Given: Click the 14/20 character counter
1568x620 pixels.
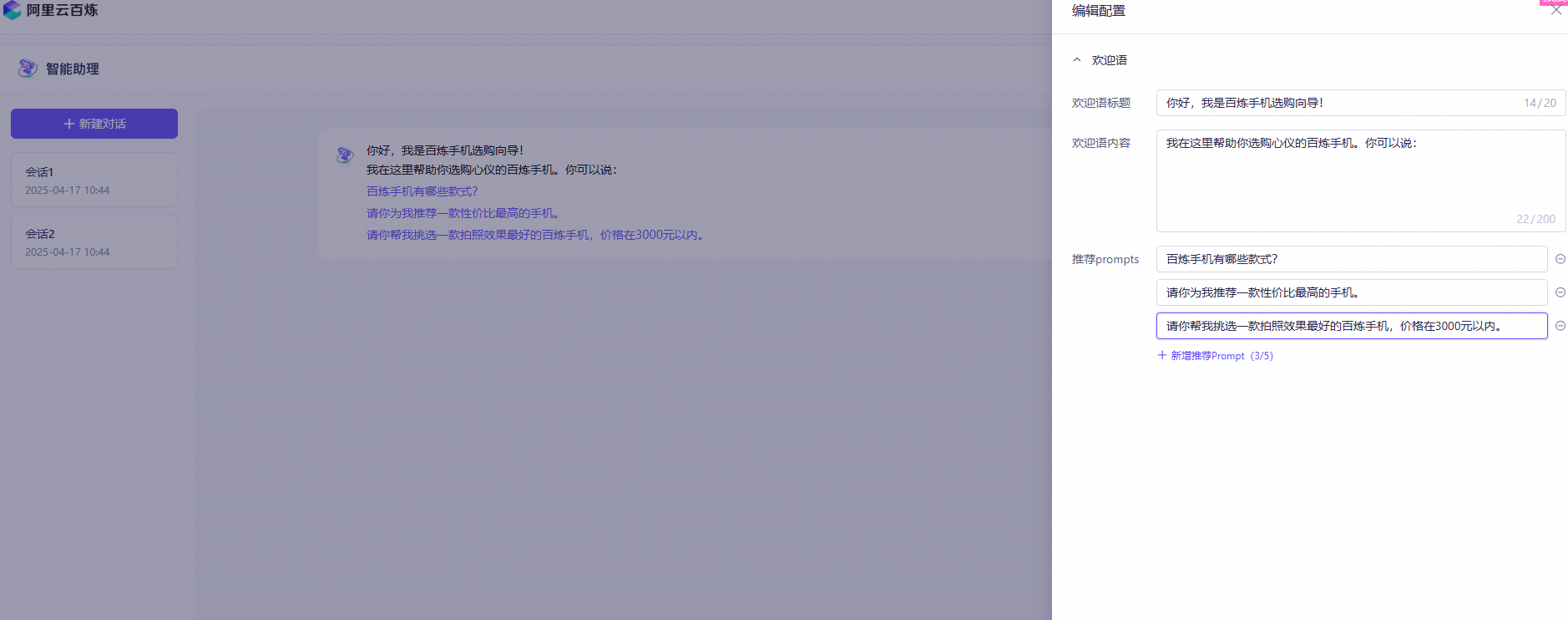Looking at the screenshot, I should pos(1540,103).
